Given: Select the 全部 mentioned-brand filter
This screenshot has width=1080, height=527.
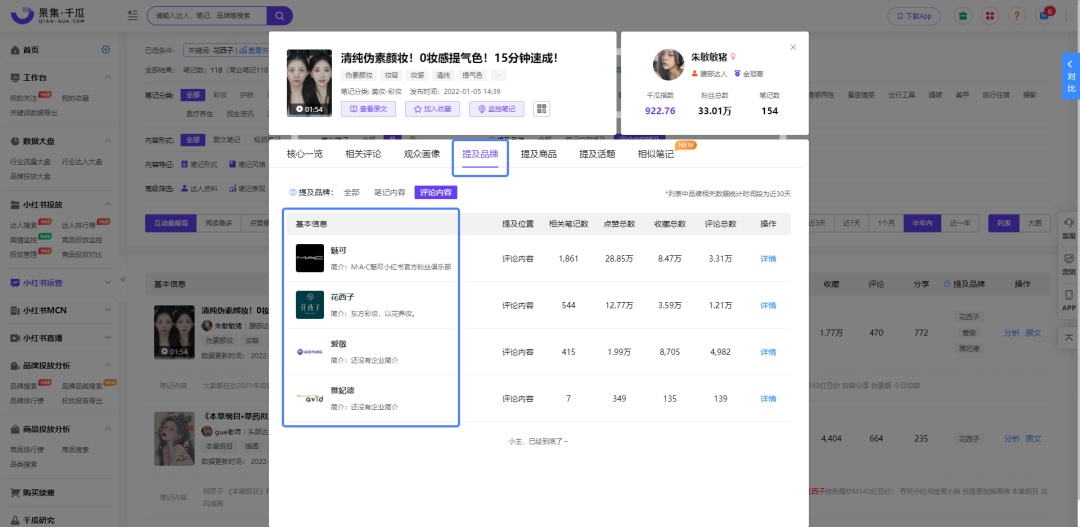Looking at the screenshot, I should point(351,193).
